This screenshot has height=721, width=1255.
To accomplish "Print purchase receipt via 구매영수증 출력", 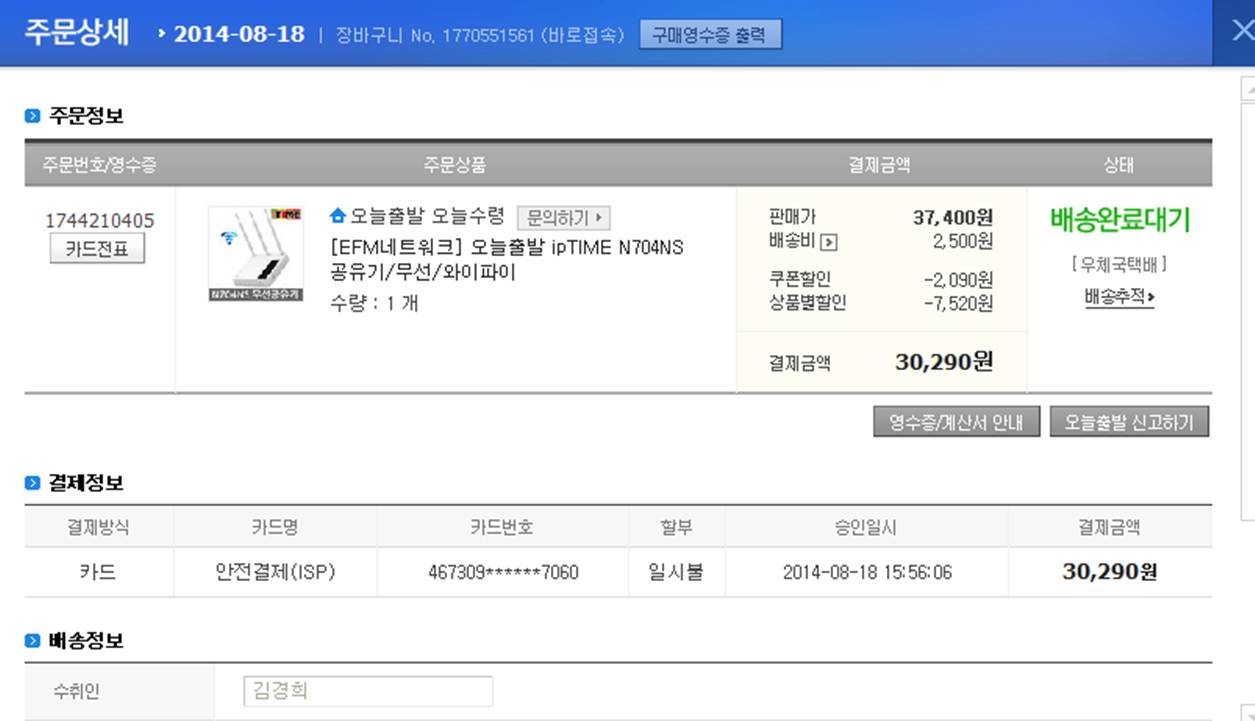I will 710,34.
